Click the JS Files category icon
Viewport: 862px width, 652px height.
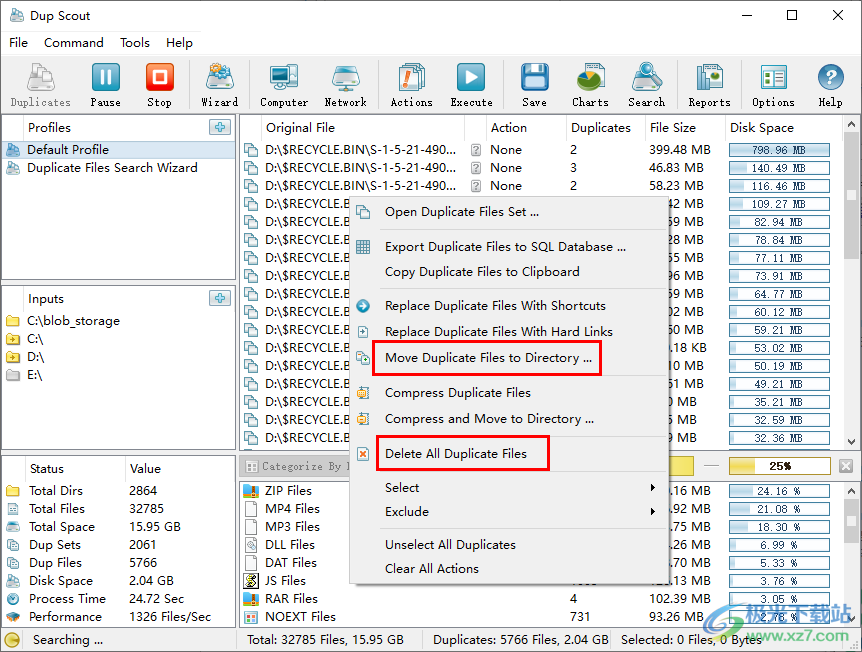(x=251, y=581)
